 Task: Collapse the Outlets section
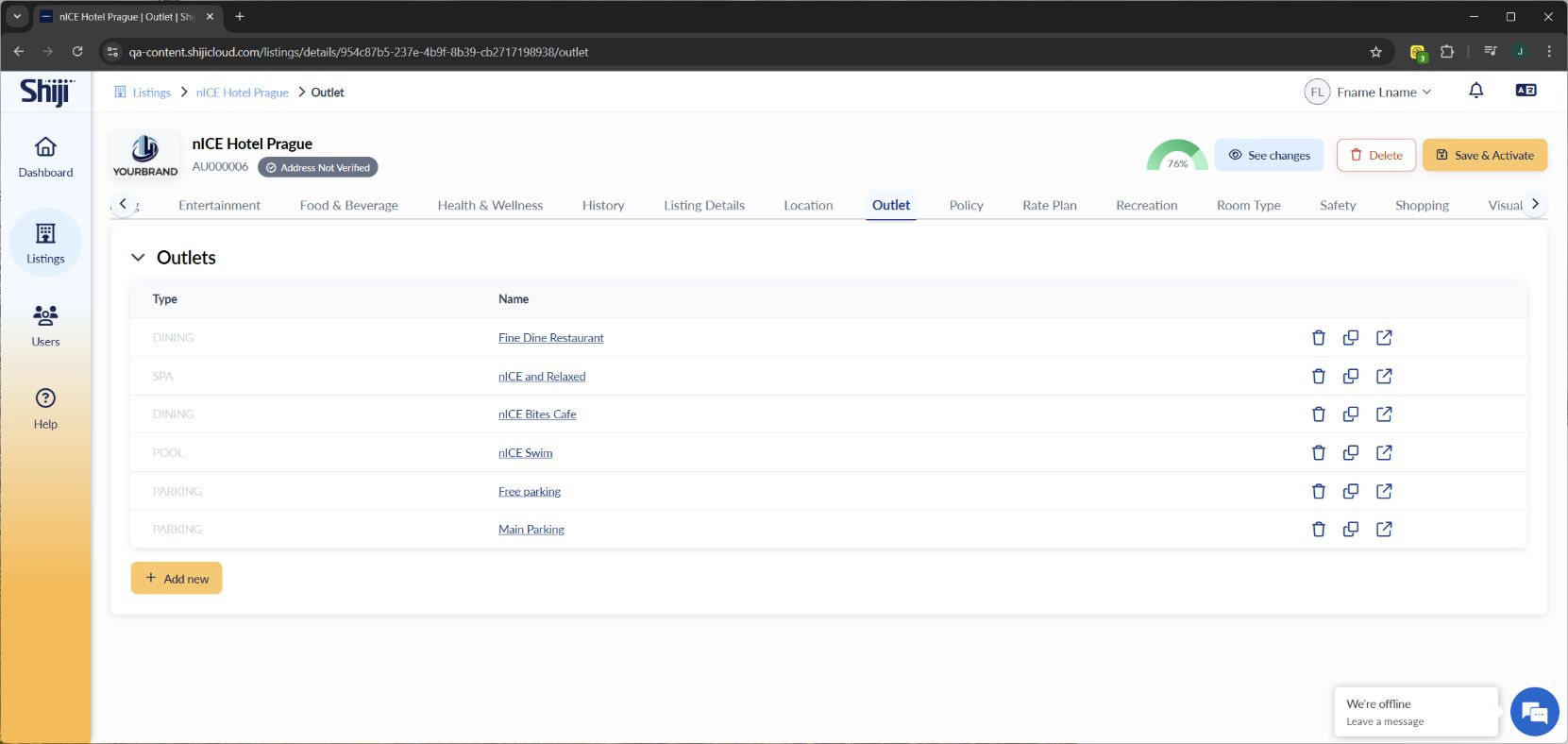(138, 258)
